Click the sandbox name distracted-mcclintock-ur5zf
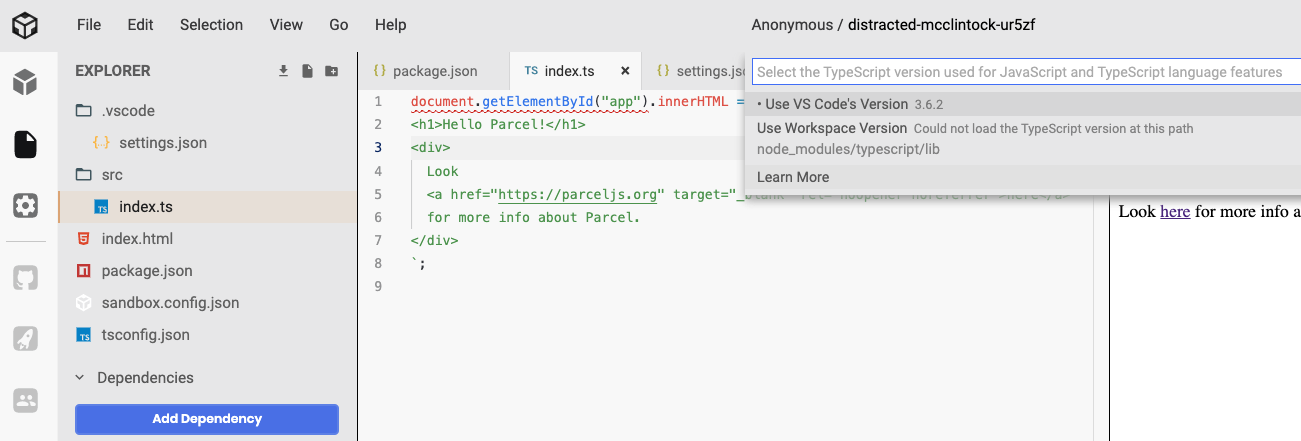The width and height of the screenshot is (1301, 441). point(941,24)
